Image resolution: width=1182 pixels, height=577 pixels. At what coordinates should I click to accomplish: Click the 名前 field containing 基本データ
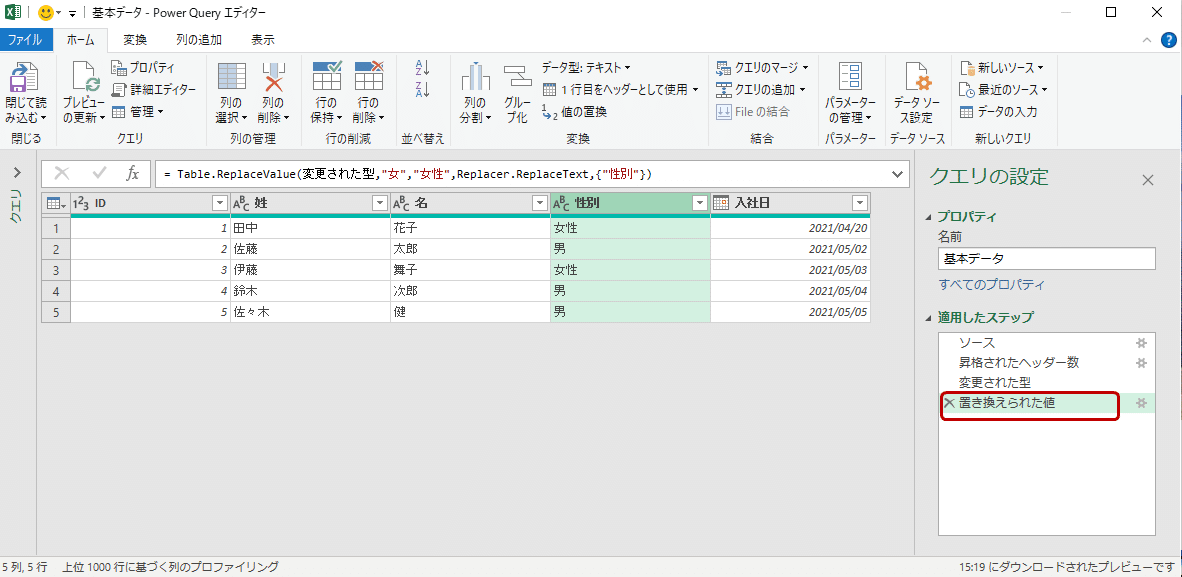tap(1046, 259)
